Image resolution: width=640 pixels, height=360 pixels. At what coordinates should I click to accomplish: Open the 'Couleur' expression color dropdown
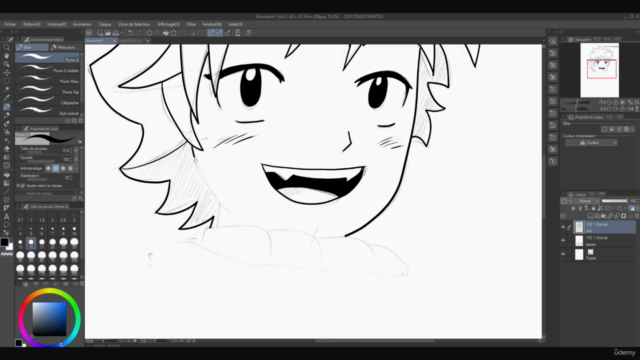591,142
